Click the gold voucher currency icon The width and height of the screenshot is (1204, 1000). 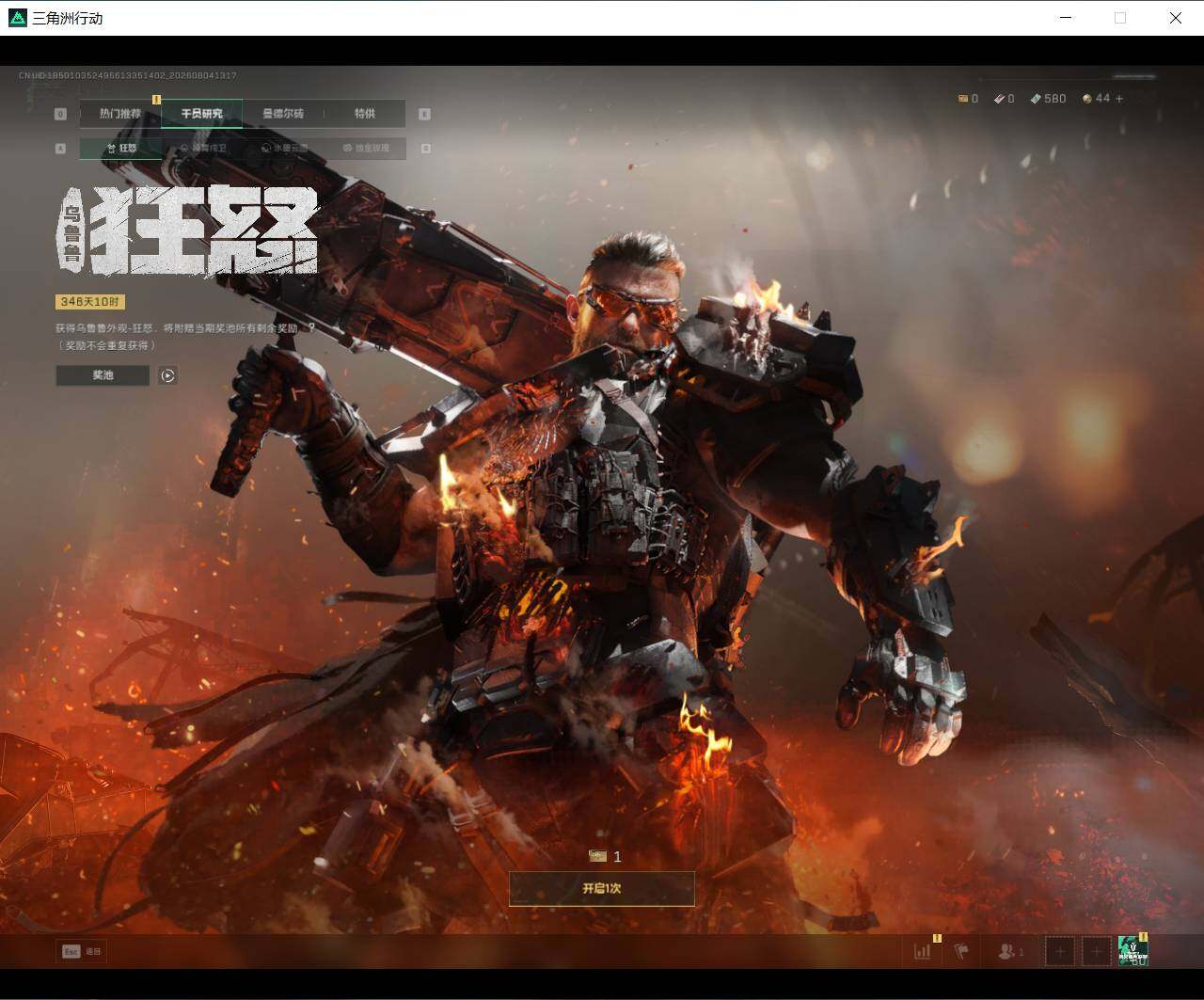[963, 99]
